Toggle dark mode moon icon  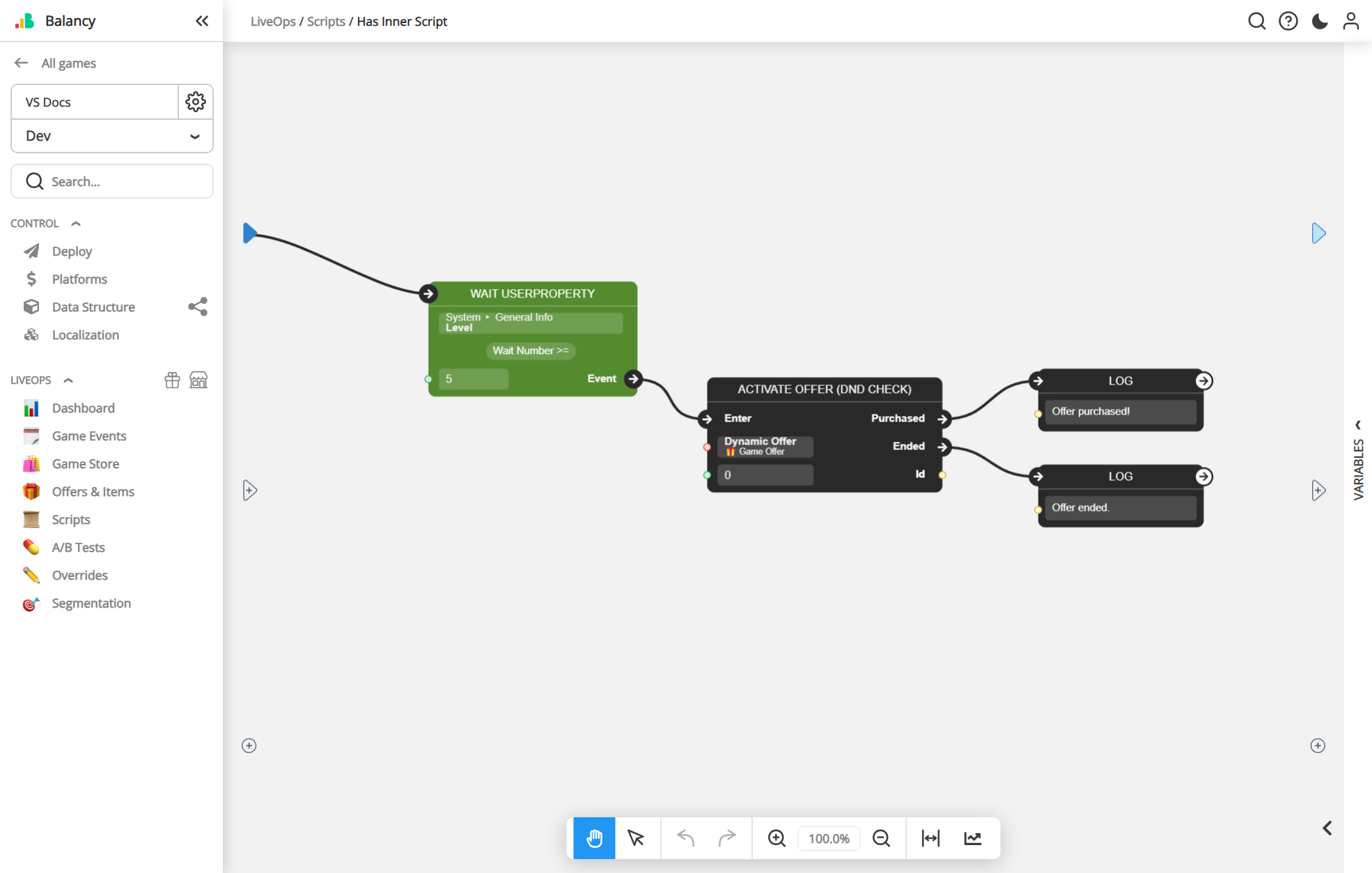1319,21
